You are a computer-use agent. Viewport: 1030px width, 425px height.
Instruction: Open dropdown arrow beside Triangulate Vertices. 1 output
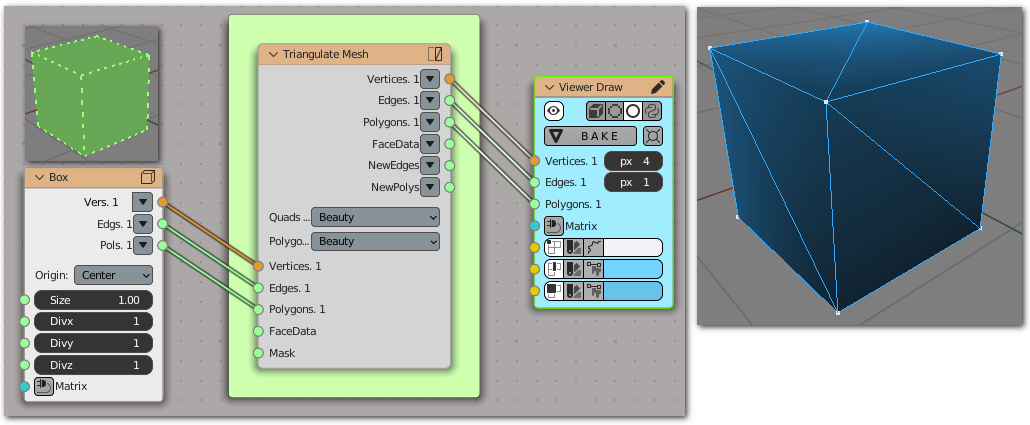tap(430, 79)
